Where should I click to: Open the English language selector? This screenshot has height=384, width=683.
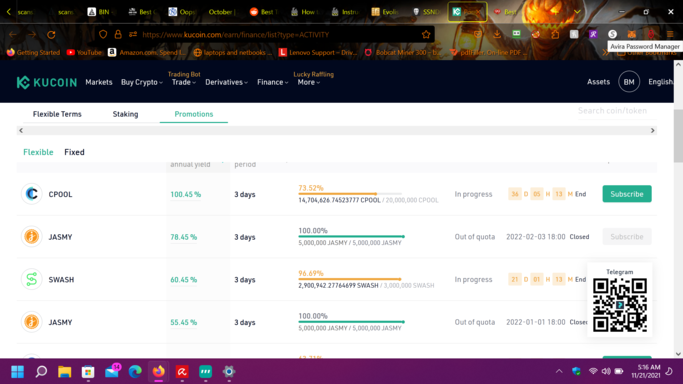tap(660, 82)
